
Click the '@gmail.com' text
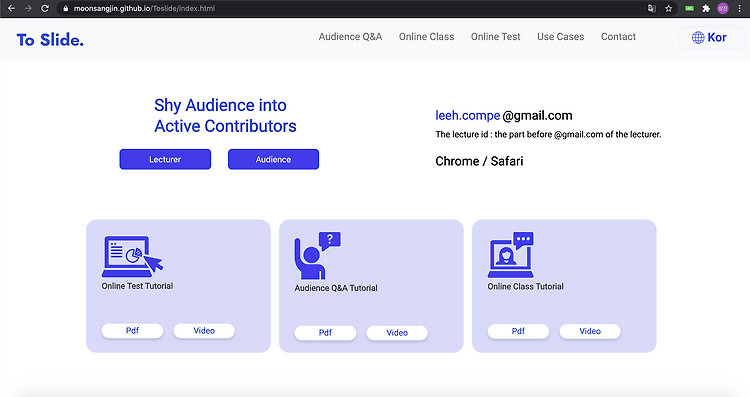537,116
